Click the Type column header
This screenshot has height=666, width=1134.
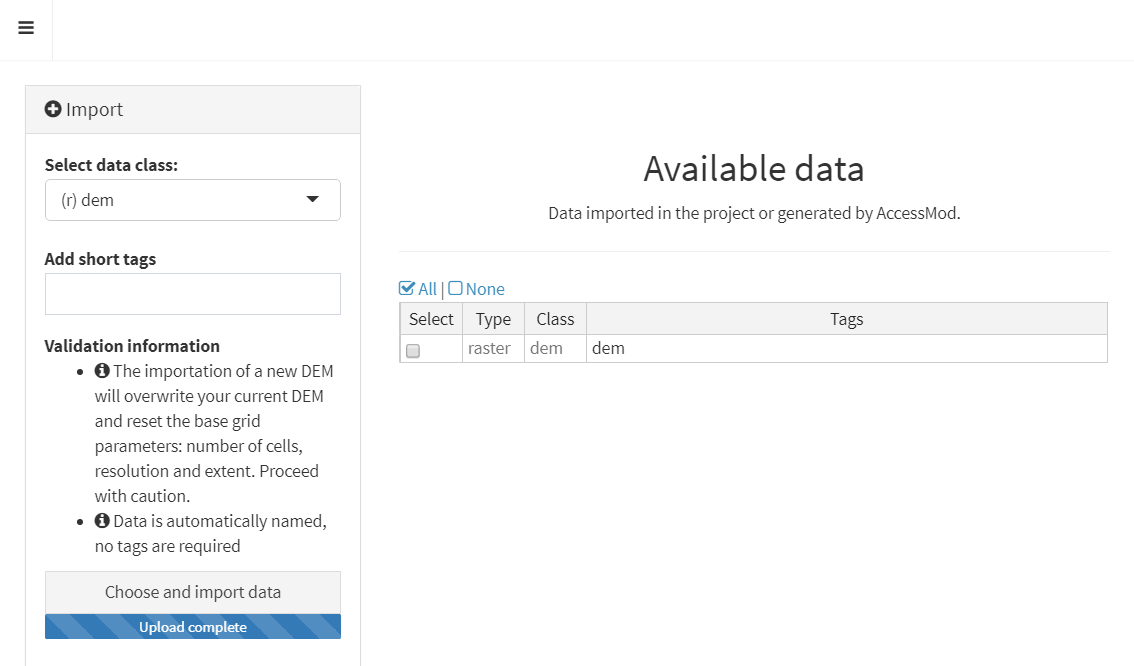pos(493,319)
